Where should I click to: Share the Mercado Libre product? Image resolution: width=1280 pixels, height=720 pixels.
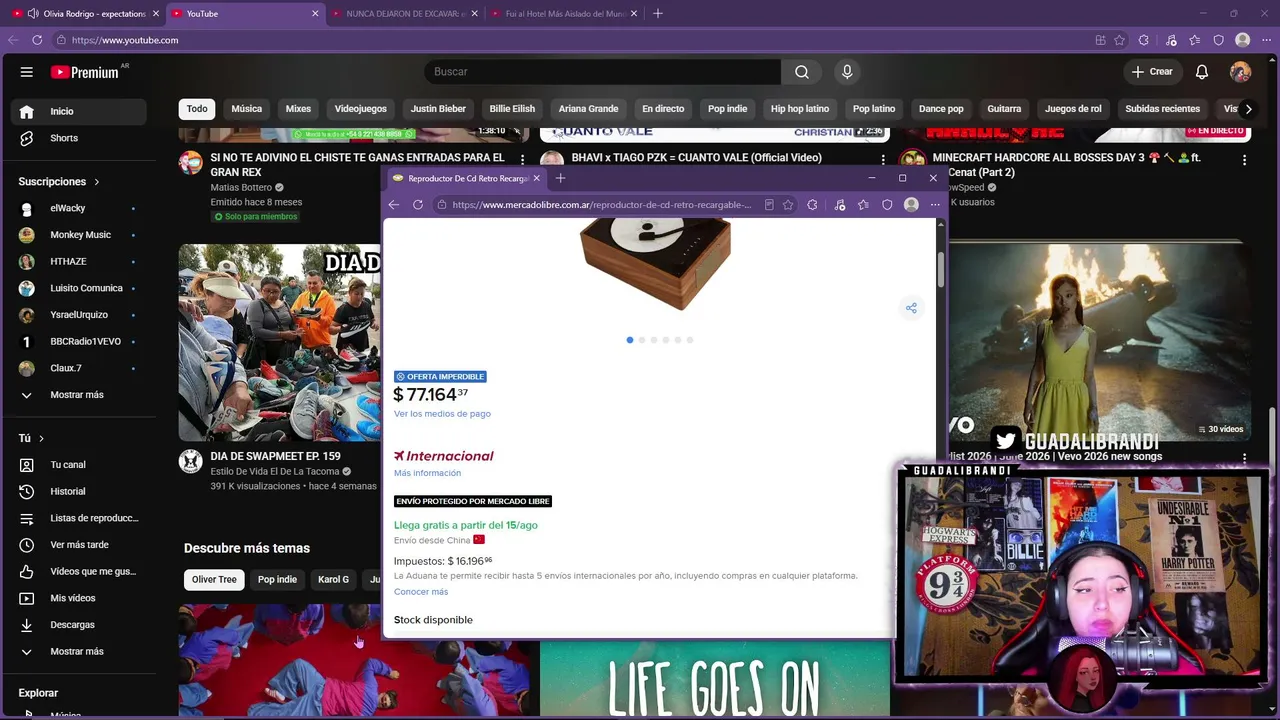(911, 308)
